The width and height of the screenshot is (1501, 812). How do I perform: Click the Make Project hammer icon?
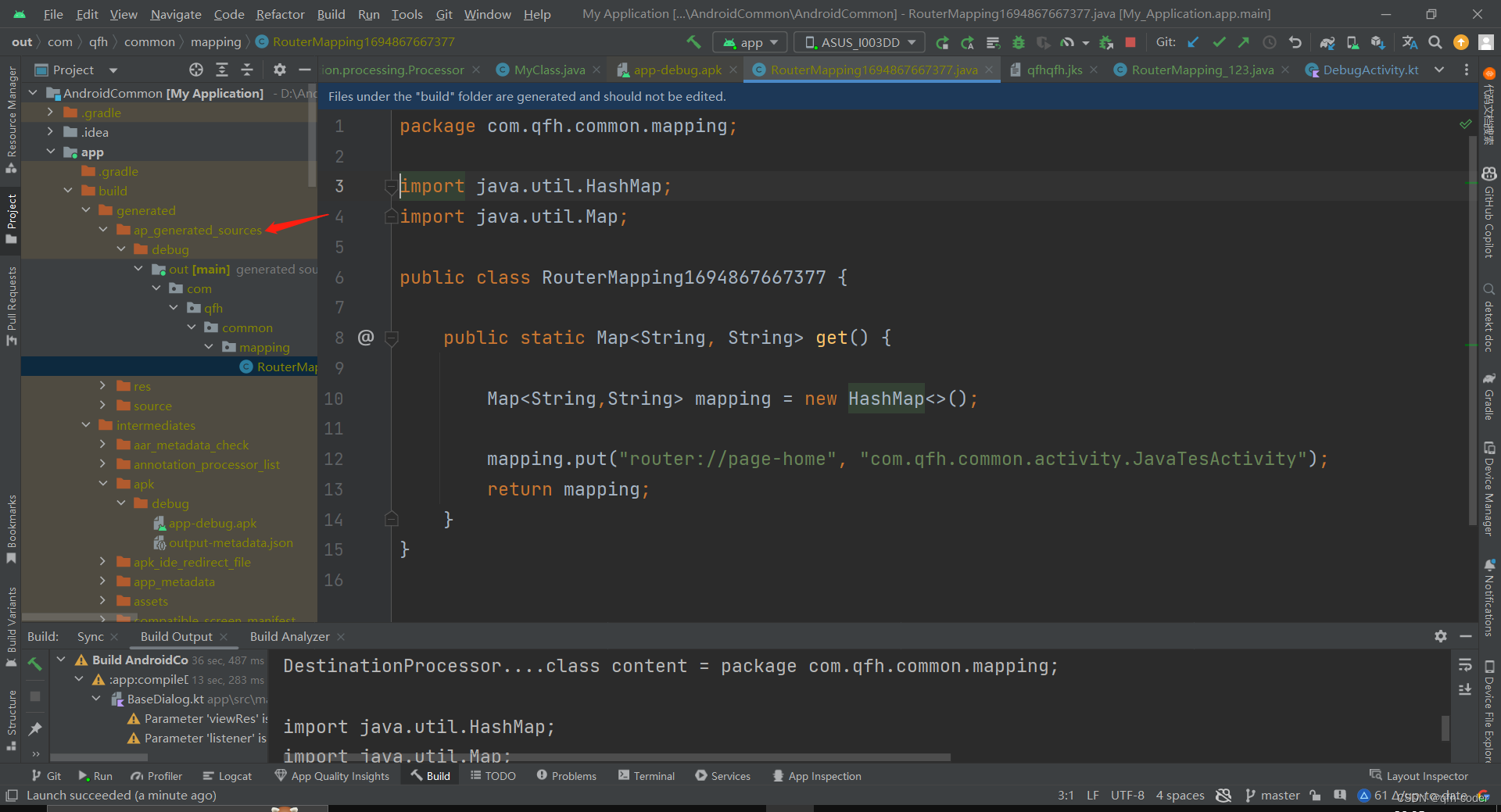(693, 42)
